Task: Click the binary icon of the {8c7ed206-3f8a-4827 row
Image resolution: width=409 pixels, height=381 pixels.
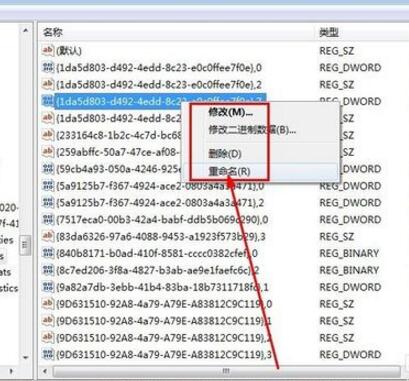Action: coord(48,270)
